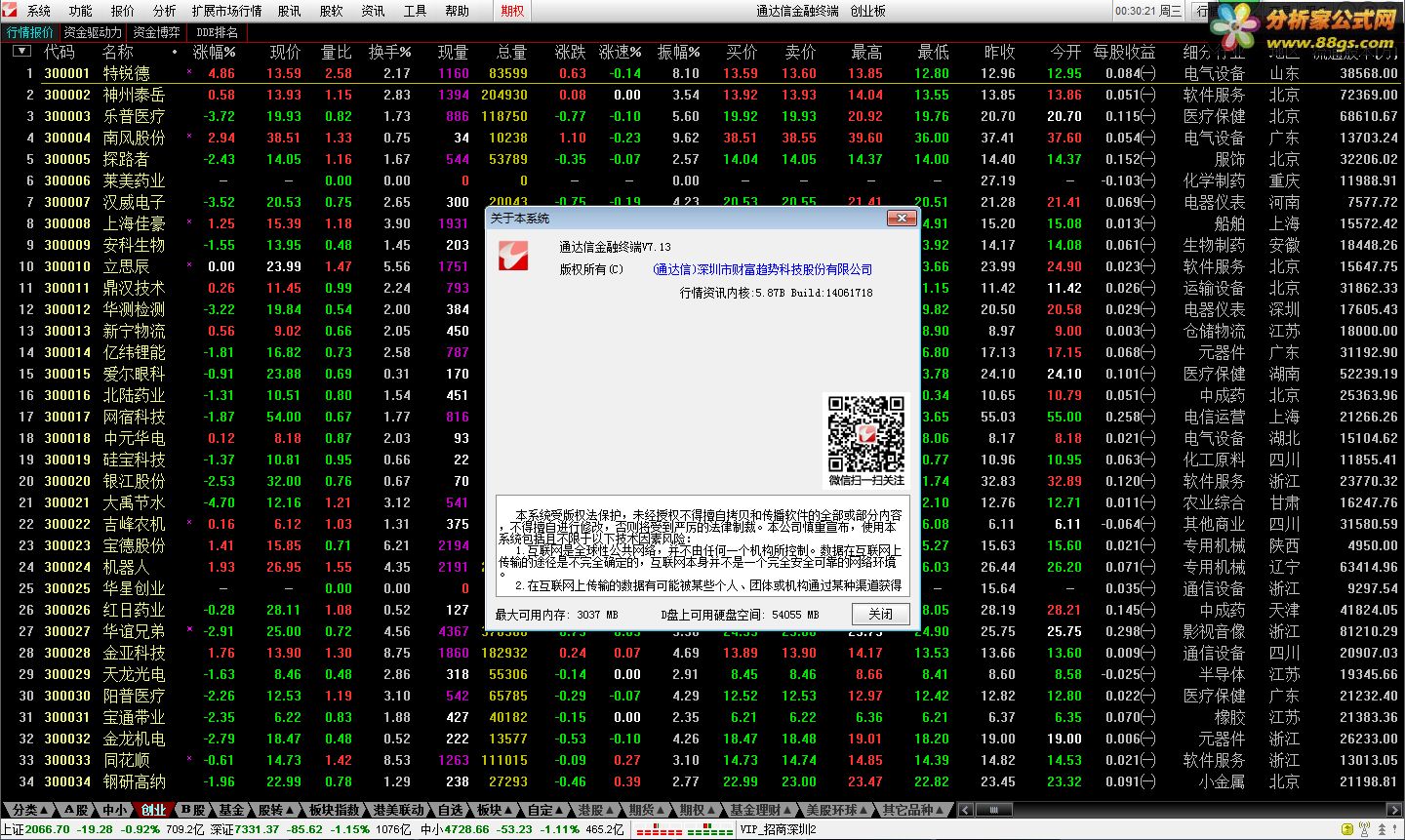Viewport: 1405px width, 840px height.
Task: Open the 系统 menu
Action: (x=39, y=11)
